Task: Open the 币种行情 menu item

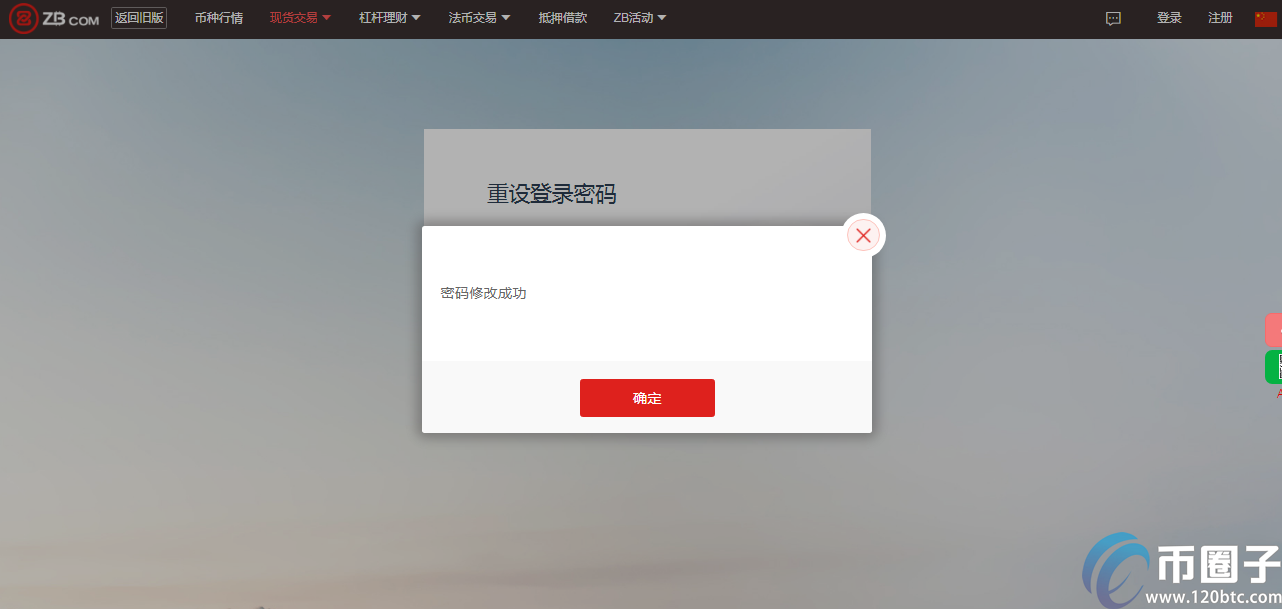Action: click(219, 18)
